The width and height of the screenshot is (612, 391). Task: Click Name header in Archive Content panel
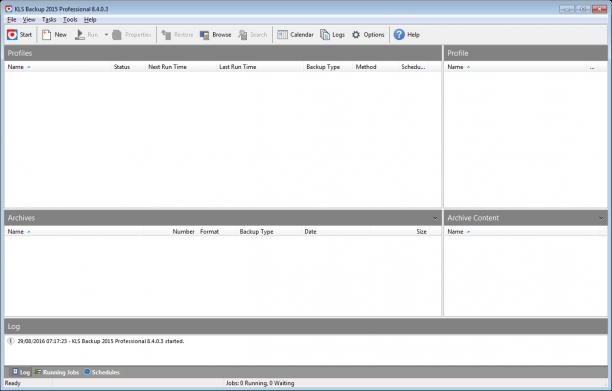(x=455, y=232)
